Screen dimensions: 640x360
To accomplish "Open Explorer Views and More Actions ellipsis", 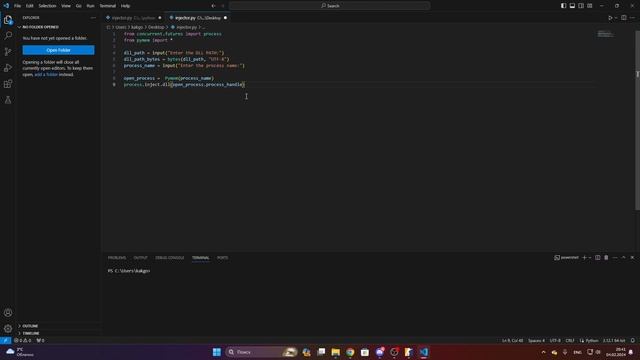I will [x=93, y=18].
